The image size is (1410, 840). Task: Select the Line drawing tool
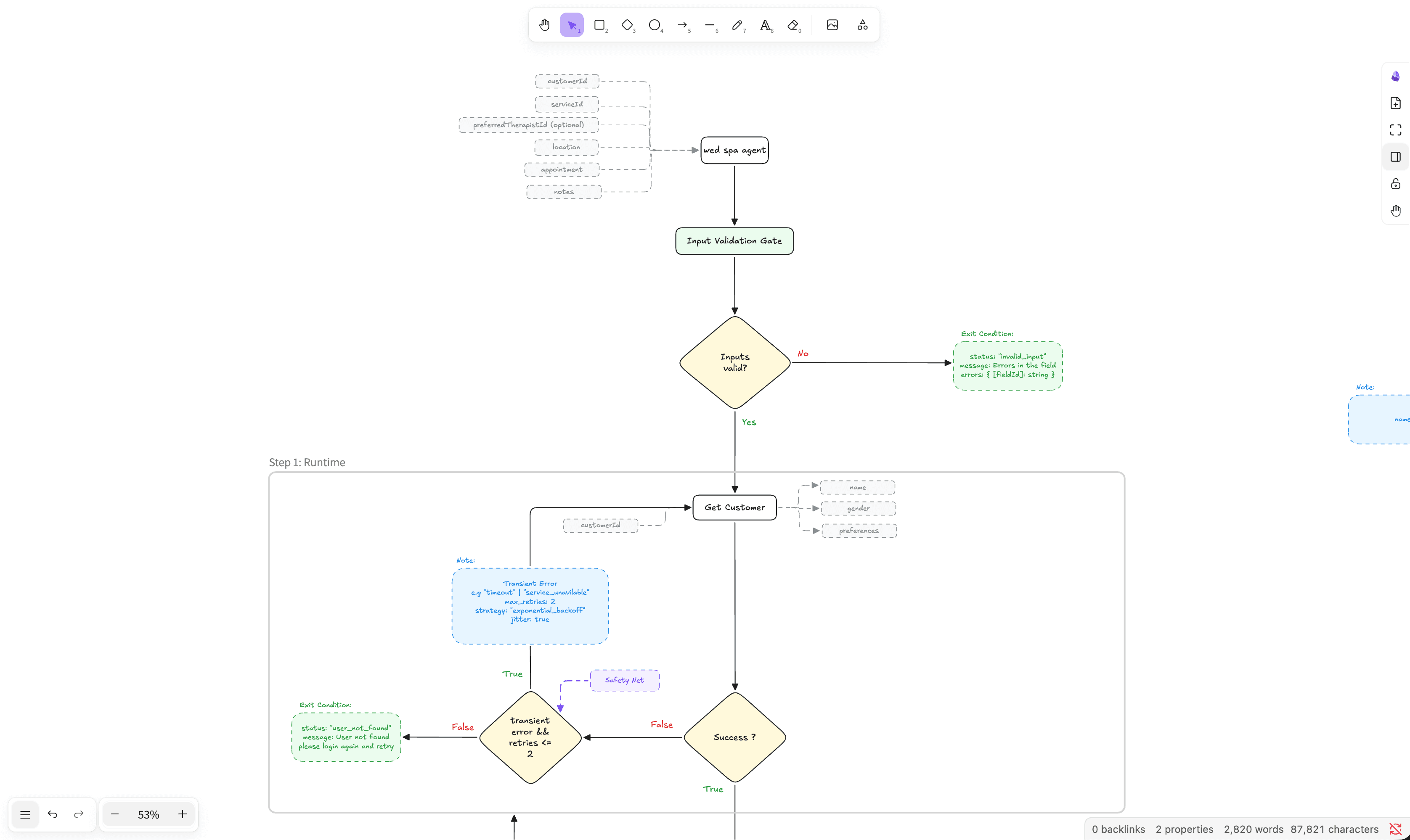710,25
